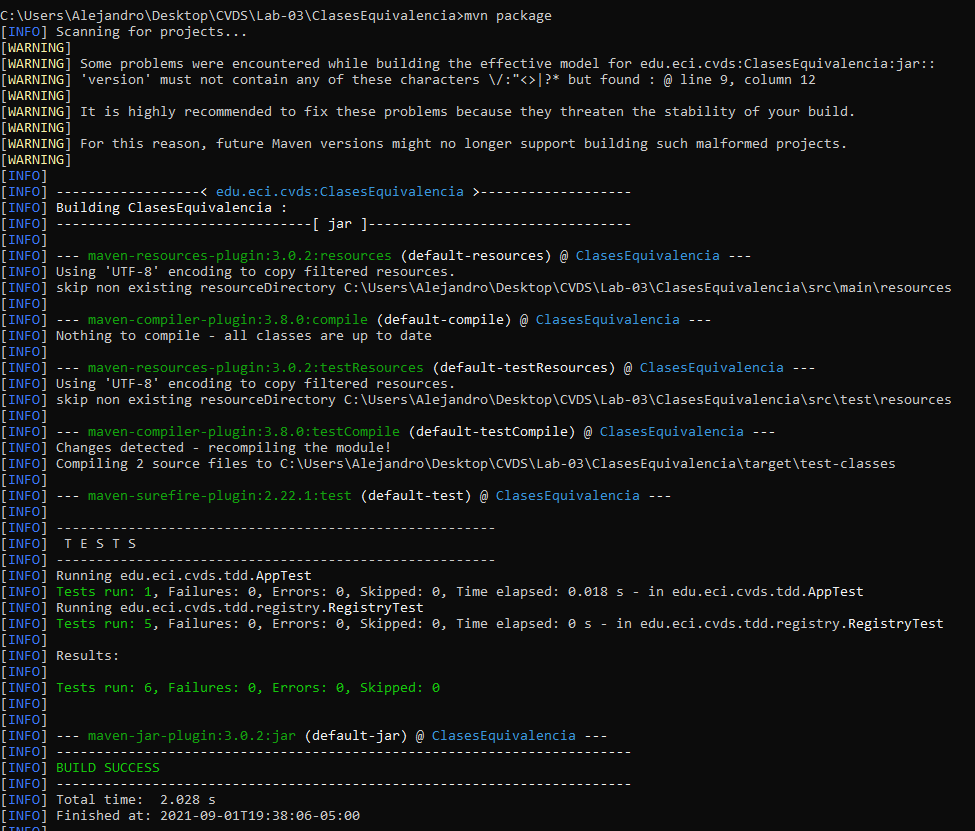Screen dimensions: 975x831
Task: Click the '(default-testCompile)' text
Action: tap(492, 432)
